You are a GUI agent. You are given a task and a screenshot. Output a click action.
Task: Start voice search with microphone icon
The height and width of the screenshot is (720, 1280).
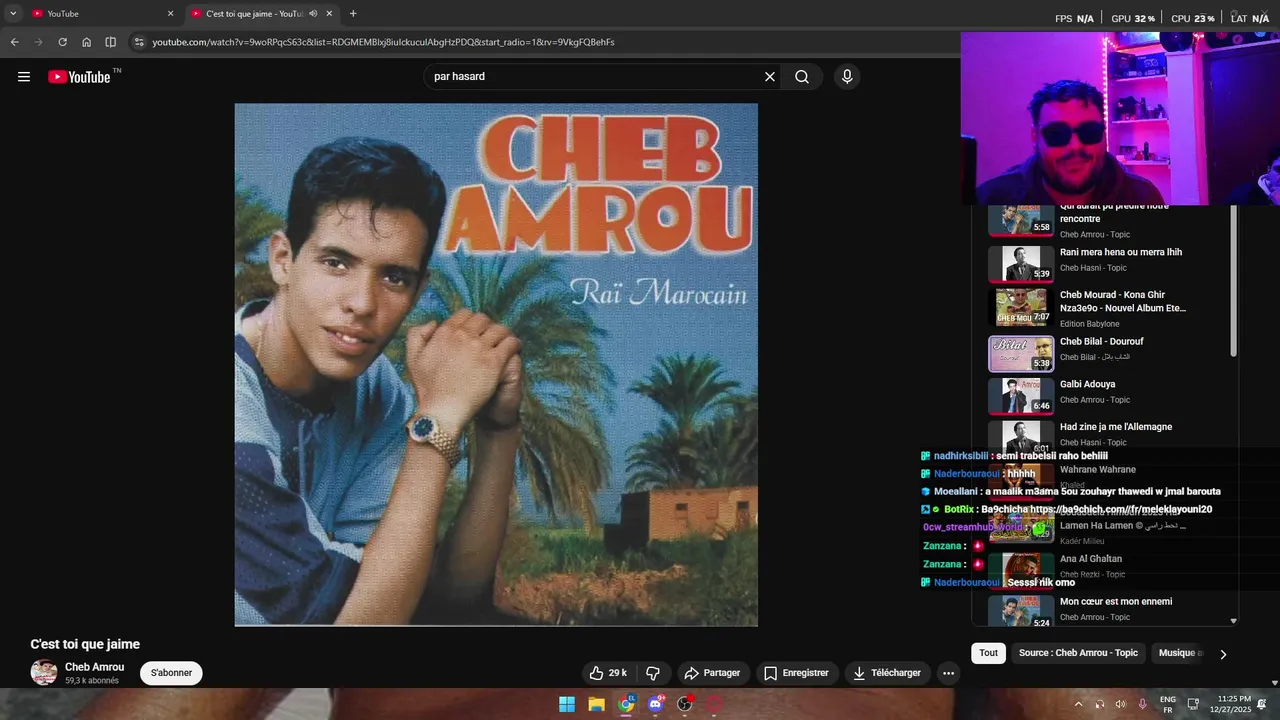[847, 77]
